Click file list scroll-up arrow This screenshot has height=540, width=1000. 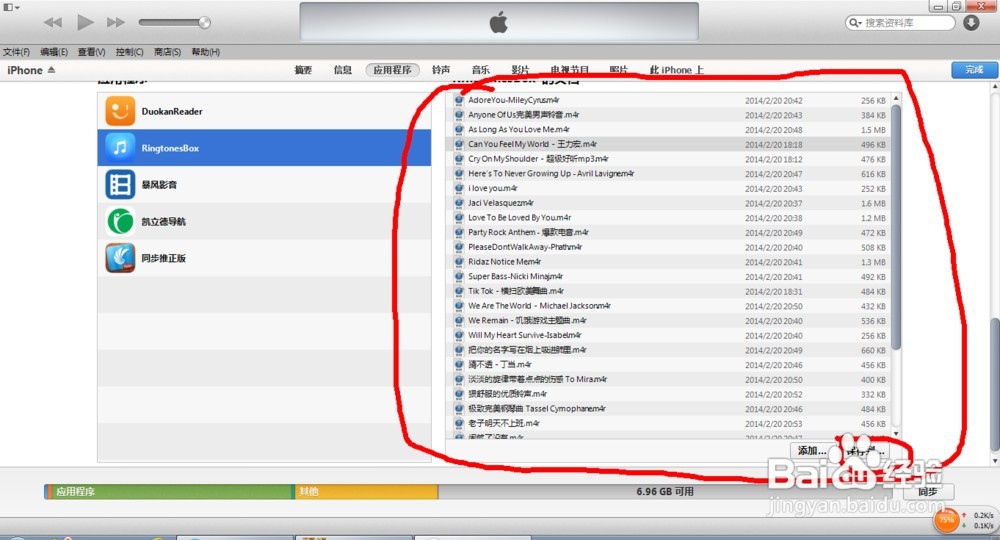(x=896, y=99)
